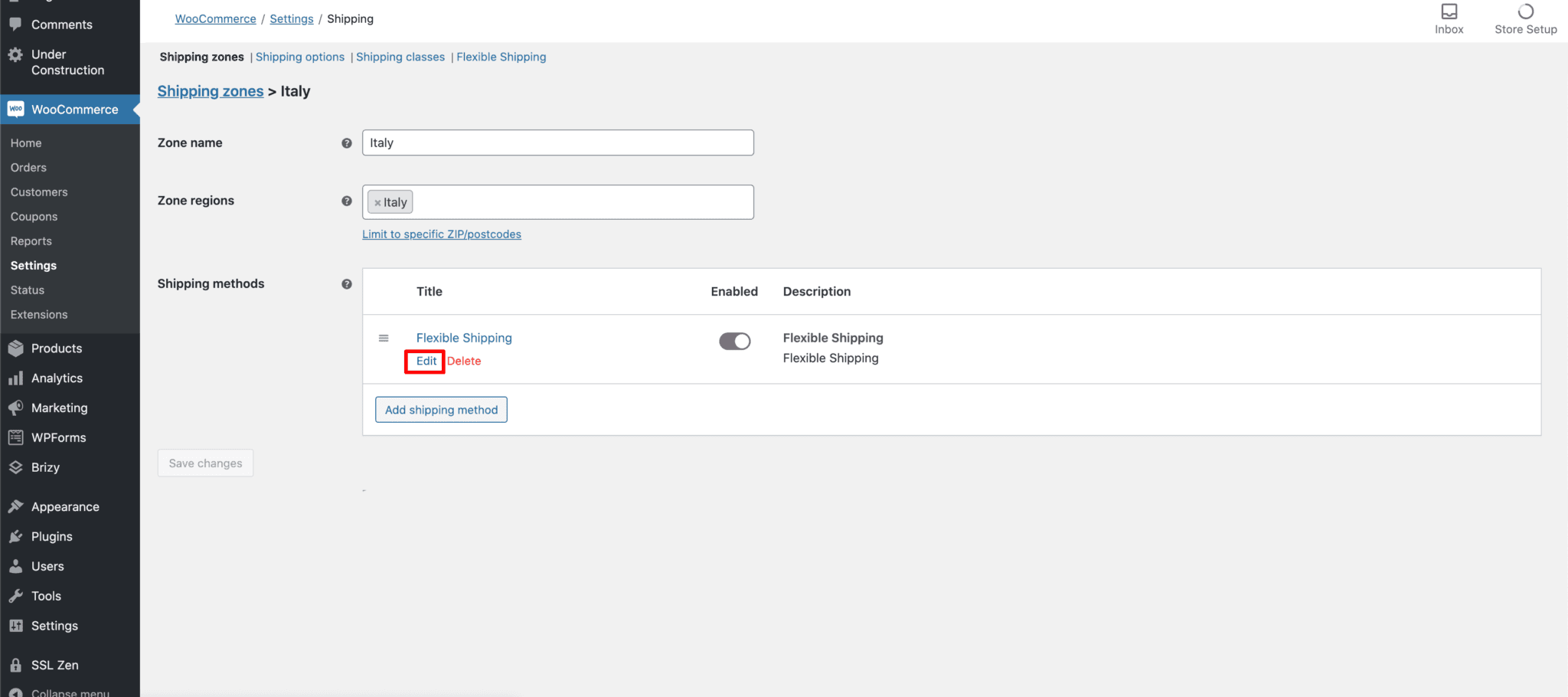Image resolution: width=1568 pixels, height=697 pixels.
Task: Click the drag handle for Flexible Shipping row
Action: pos(384,338)
